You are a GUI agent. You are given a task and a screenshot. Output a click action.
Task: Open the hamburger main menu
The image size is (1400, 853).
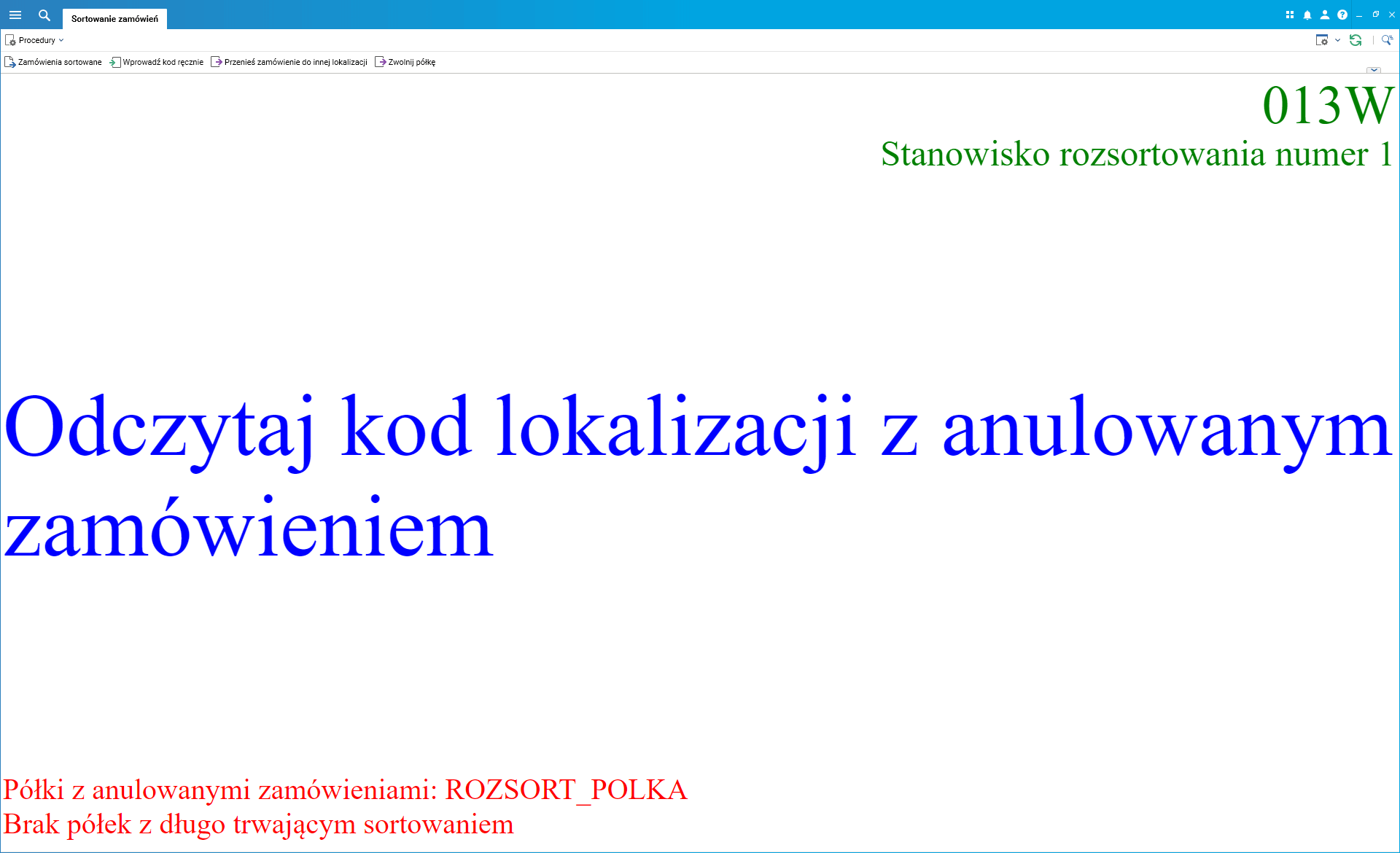point(15,15)
